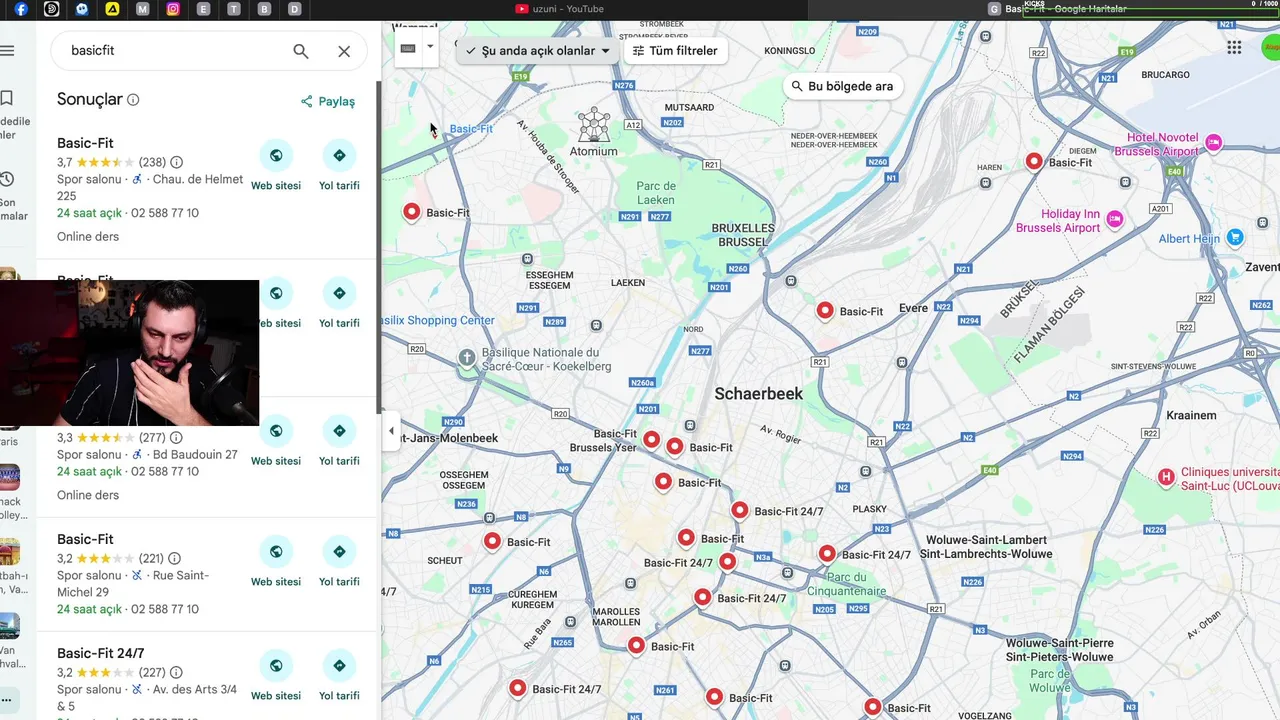Screen dimensions: 1280x720
Task: Open the pinned tab marked E
Action: pos(204,9)
